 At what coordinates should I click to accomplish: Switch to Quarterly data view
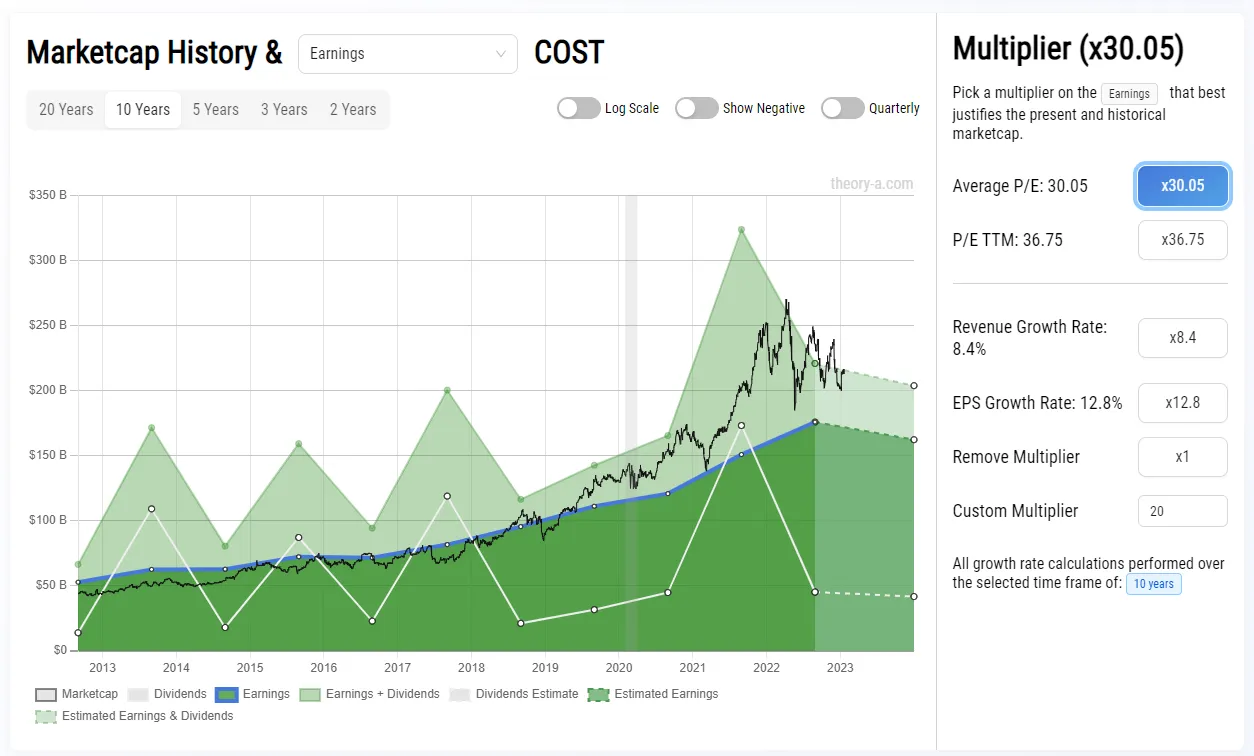point(843,107)
